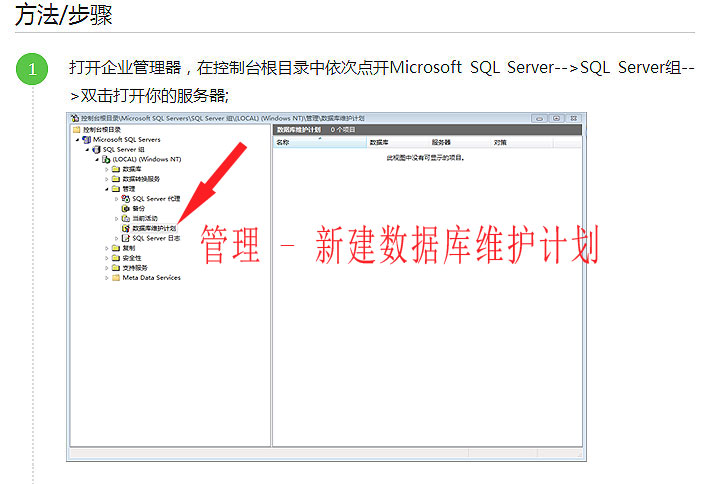Select the 数据转换服务 tree label
This screenshot has width=711, height=484.
(x=141, y=179)
